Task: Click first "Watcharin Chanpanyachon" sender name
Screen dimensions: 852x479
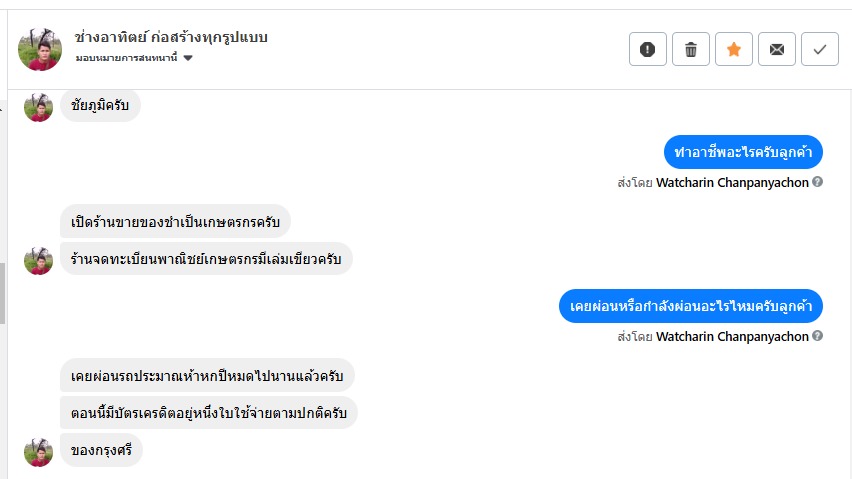Action: point(732,183)
